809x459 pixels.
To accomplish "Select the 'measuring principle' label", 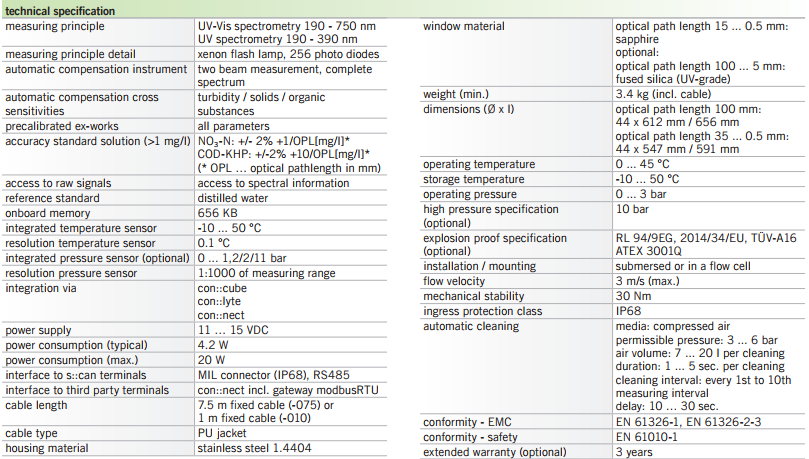I will 55,26.
